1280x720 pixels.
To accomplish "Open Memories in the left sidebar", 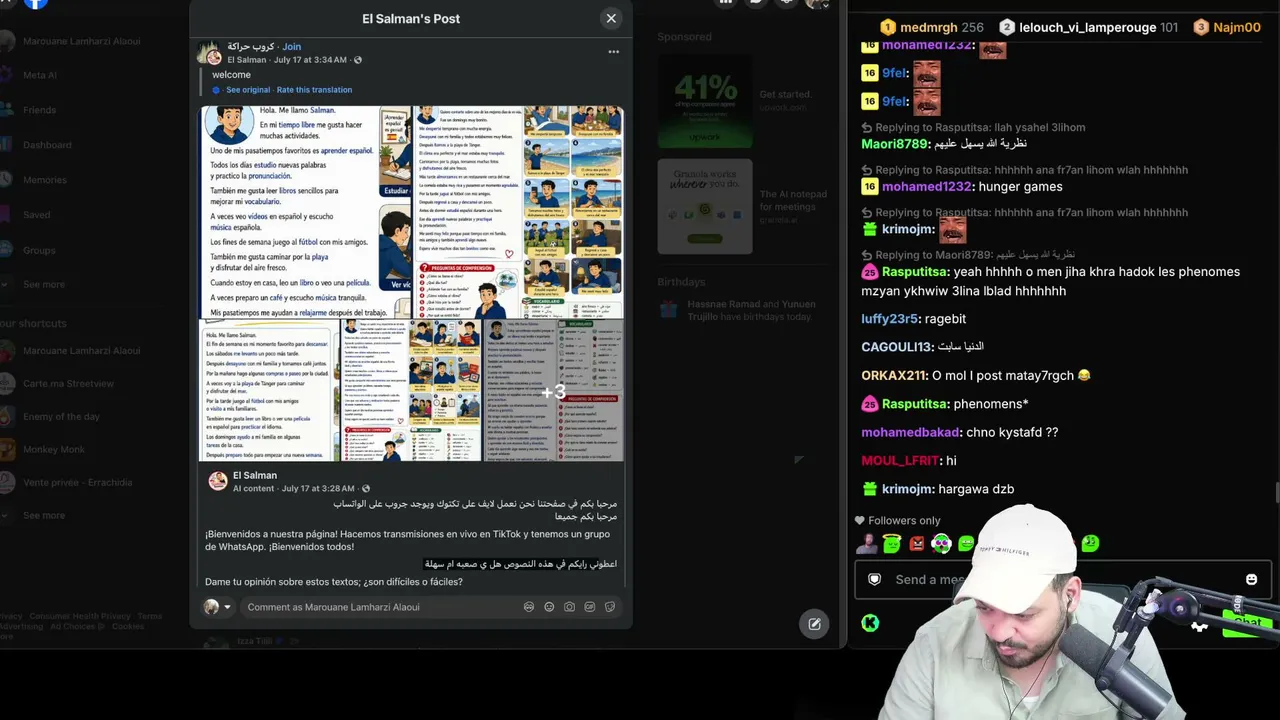I will pyautogui.click(x=45, y=180).
